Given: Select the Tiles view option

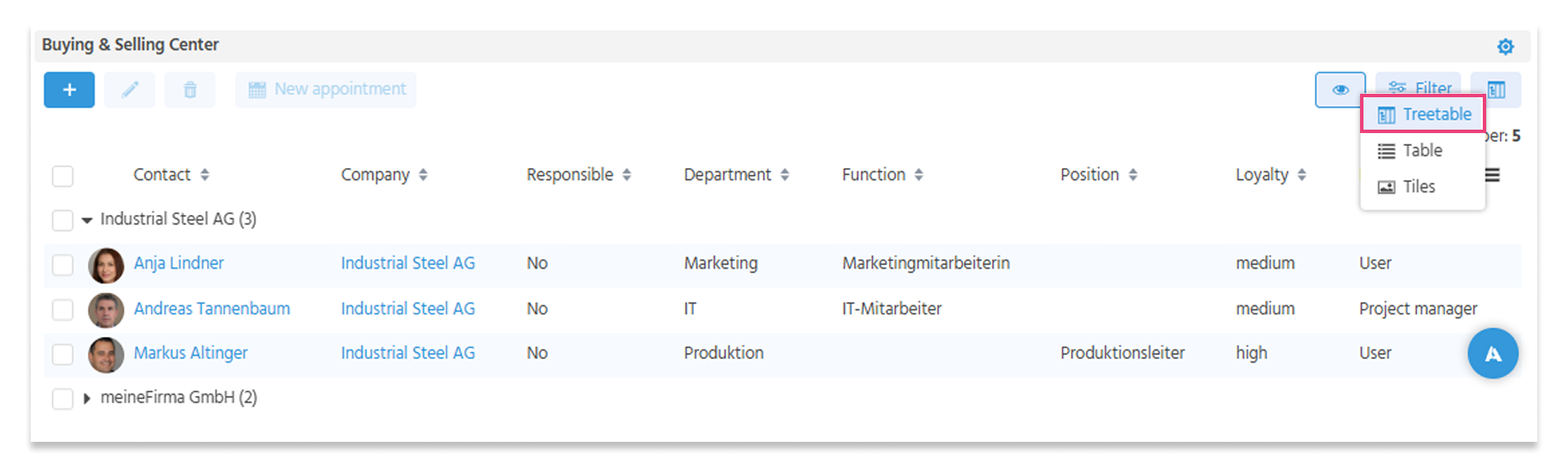Looking at the screenshot, I should tap(1423, 187).
